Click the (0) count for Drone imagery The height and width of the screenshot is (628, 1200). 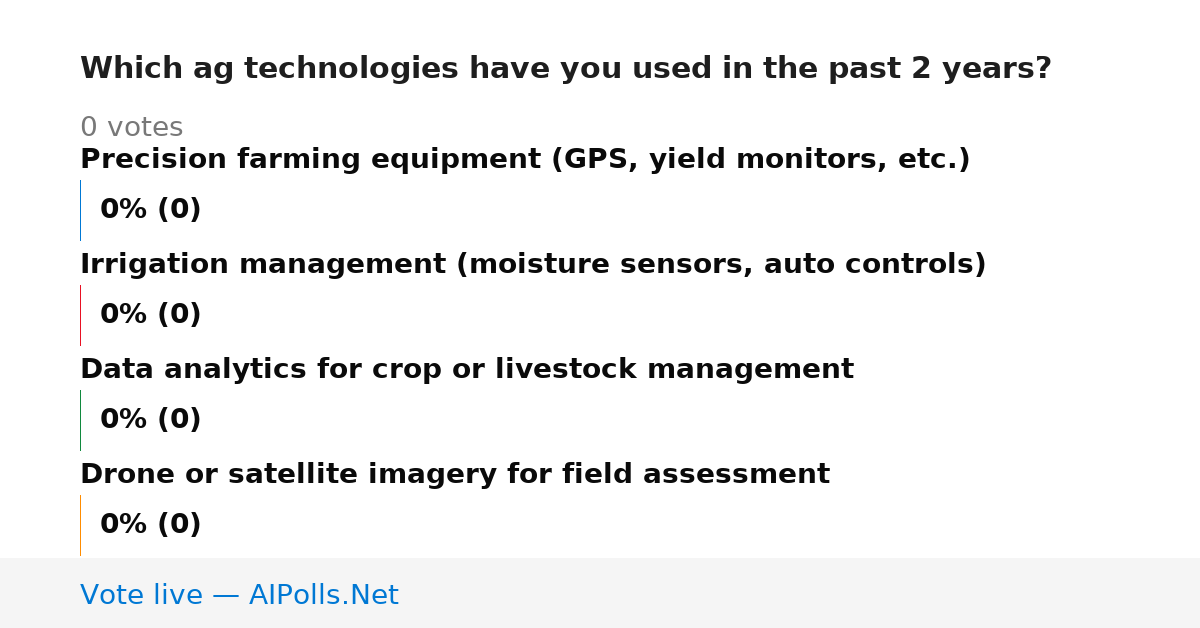click(179, 525)
